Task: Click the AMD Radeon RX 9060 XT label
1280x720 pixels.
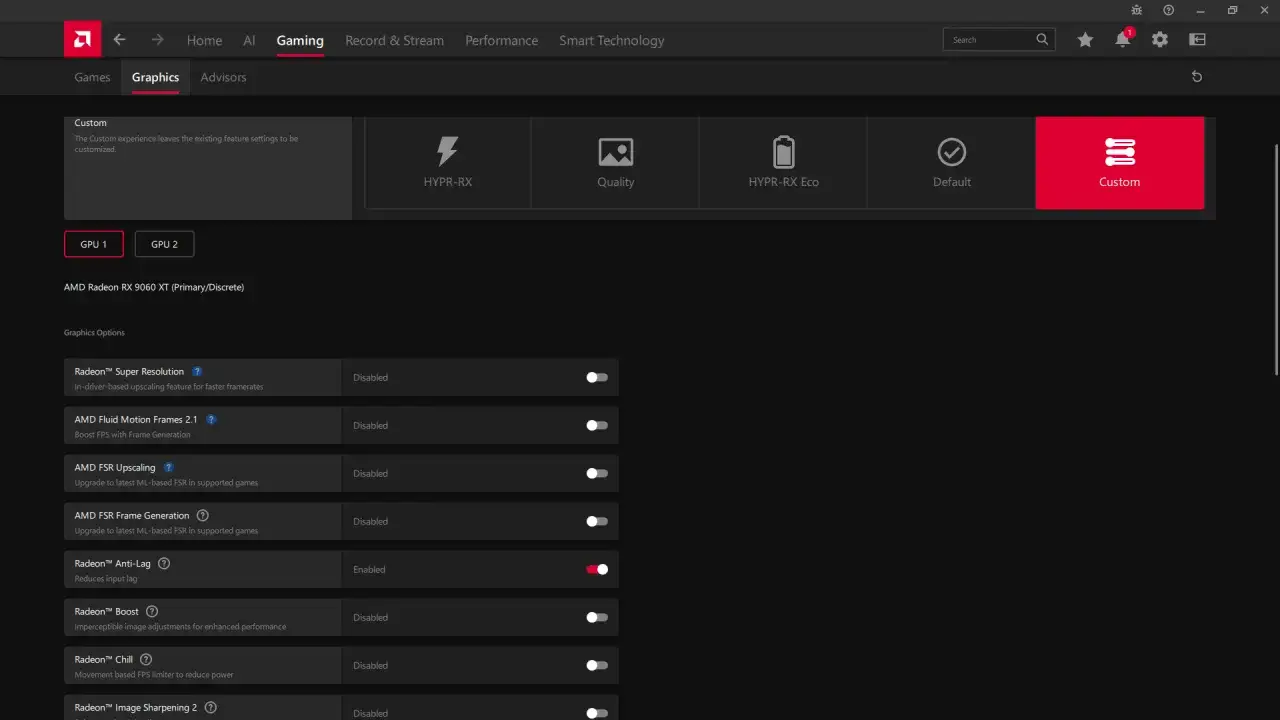Action: pos(154,288)
